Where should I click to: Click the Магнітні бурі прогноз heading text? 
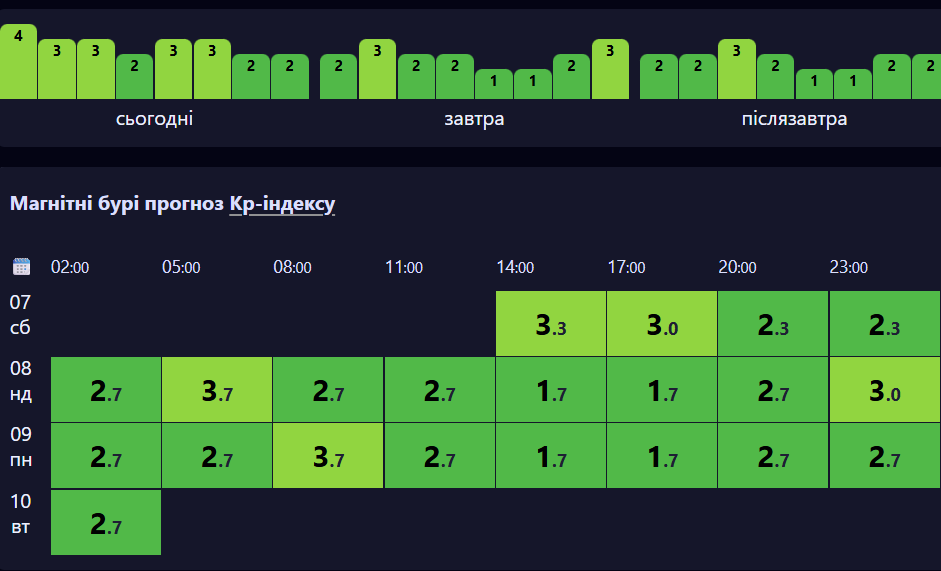[x=116, y=204]
